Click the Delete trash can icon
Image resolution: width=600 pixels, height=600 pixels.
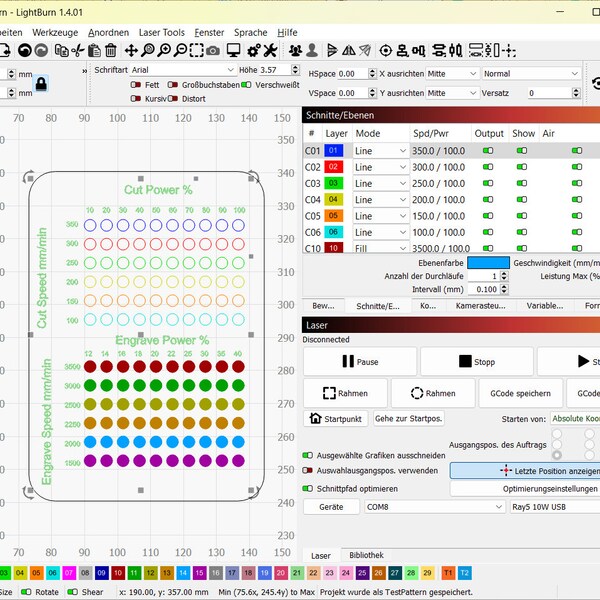pos(111,50)
